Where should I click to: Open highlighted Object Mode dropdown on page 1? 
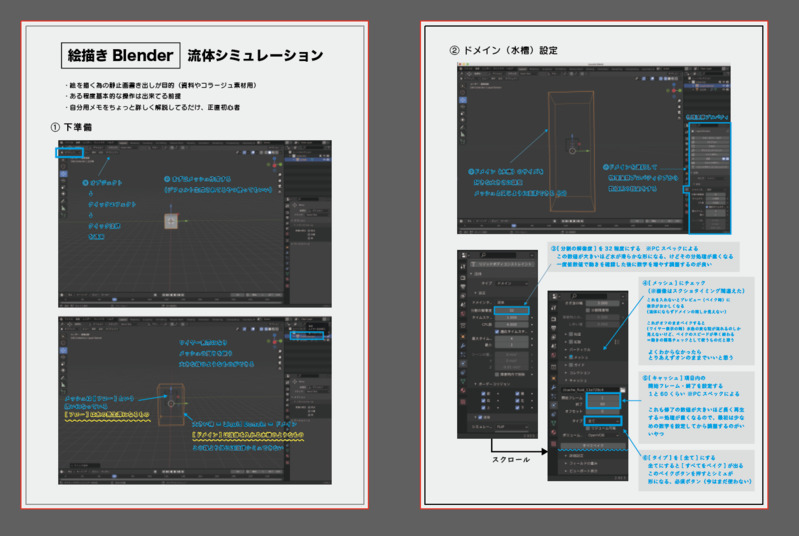[70, 152]
